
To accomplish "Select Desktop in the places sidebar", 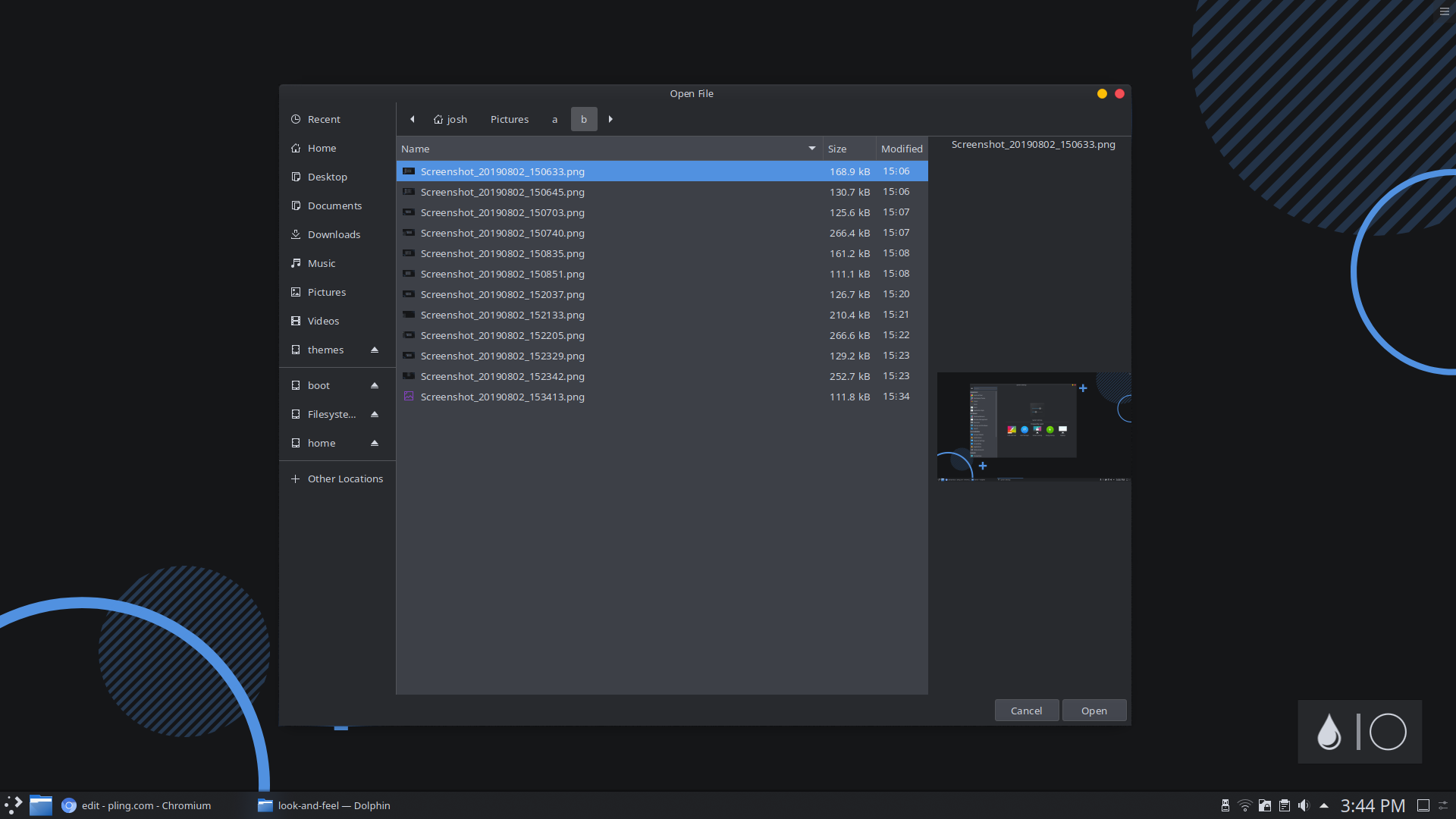I will [337, 177].
